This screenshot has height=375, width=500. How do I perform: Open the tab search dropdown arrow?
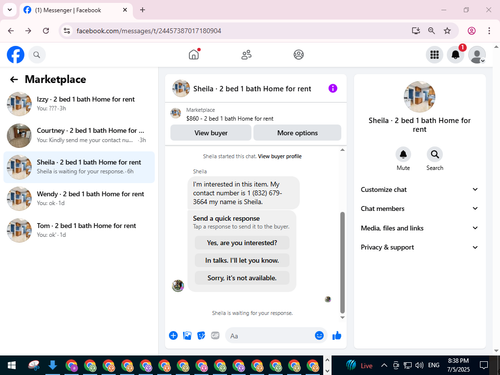point(10,10)
